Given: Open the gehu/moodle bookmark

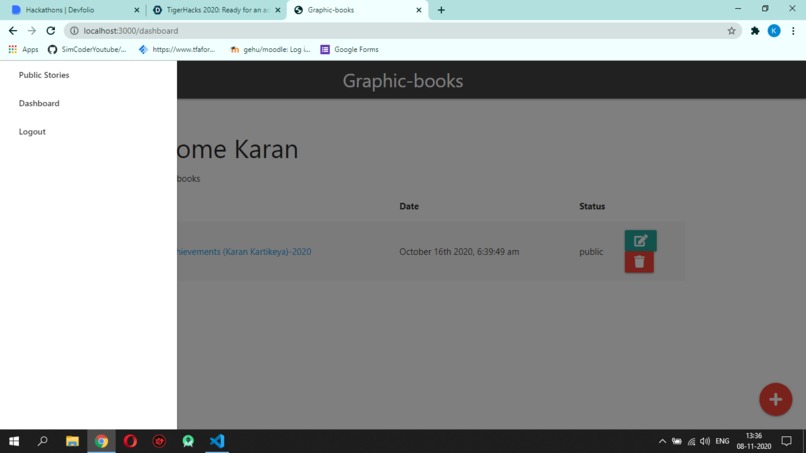Looking at the screenshot, I should coord(270,49).
